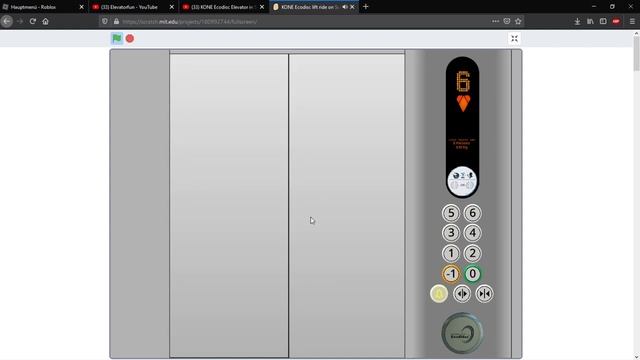Select floor 1 on the elevator panel
Screen dimensions: 640x360
click(451, 253)
